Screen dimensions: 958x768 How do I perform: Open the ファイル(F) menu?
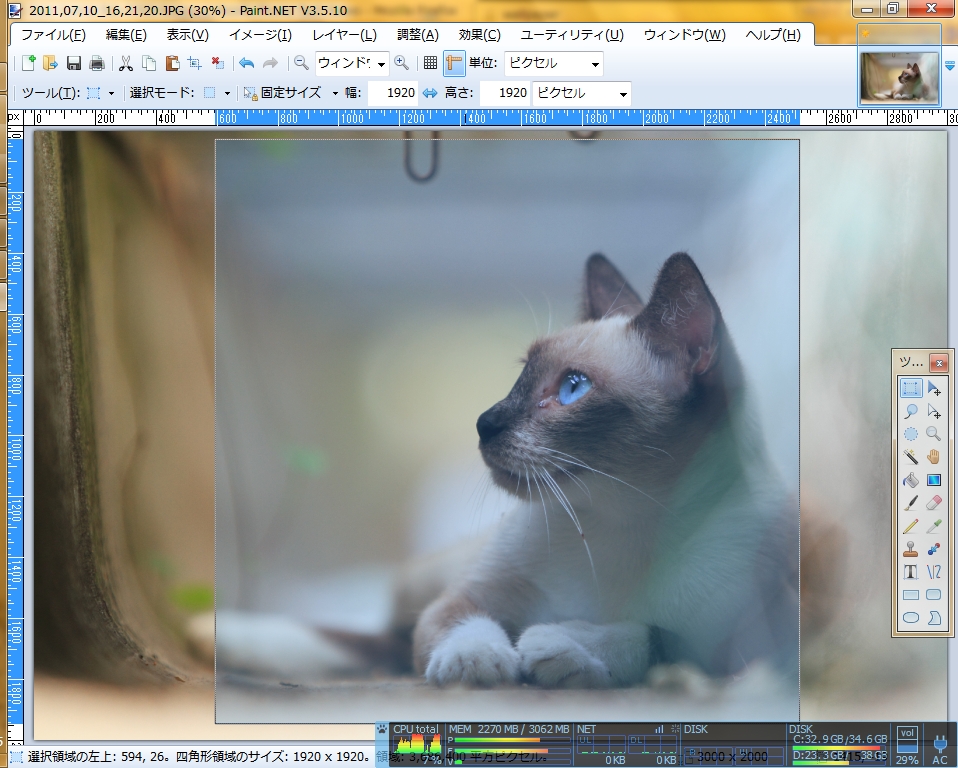coord(53,35)
